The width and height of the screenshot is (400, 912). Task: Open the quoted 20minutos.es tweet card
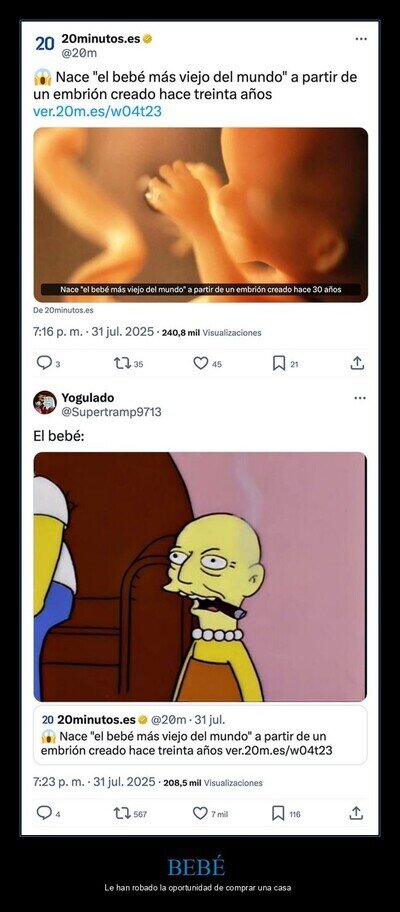click(x=200, y=735)
